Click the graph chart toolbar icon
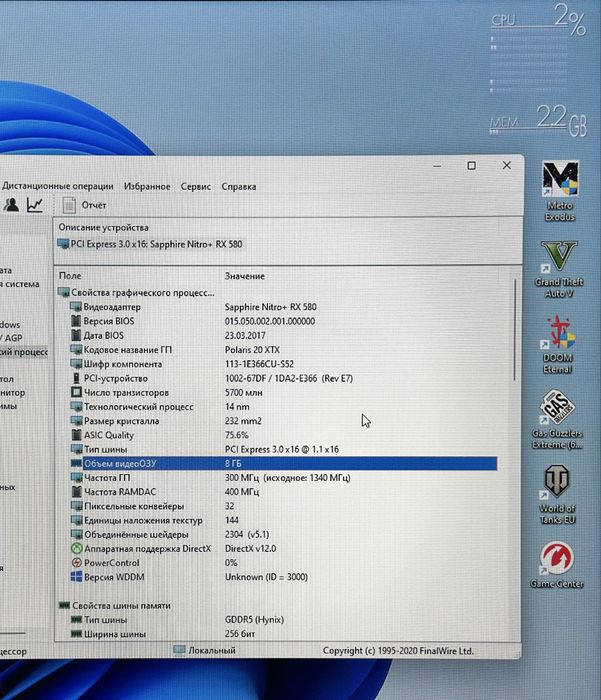Image resolution: width=601 pixels, height=700 pixels. pyautogui.click(x=35, y=205)
